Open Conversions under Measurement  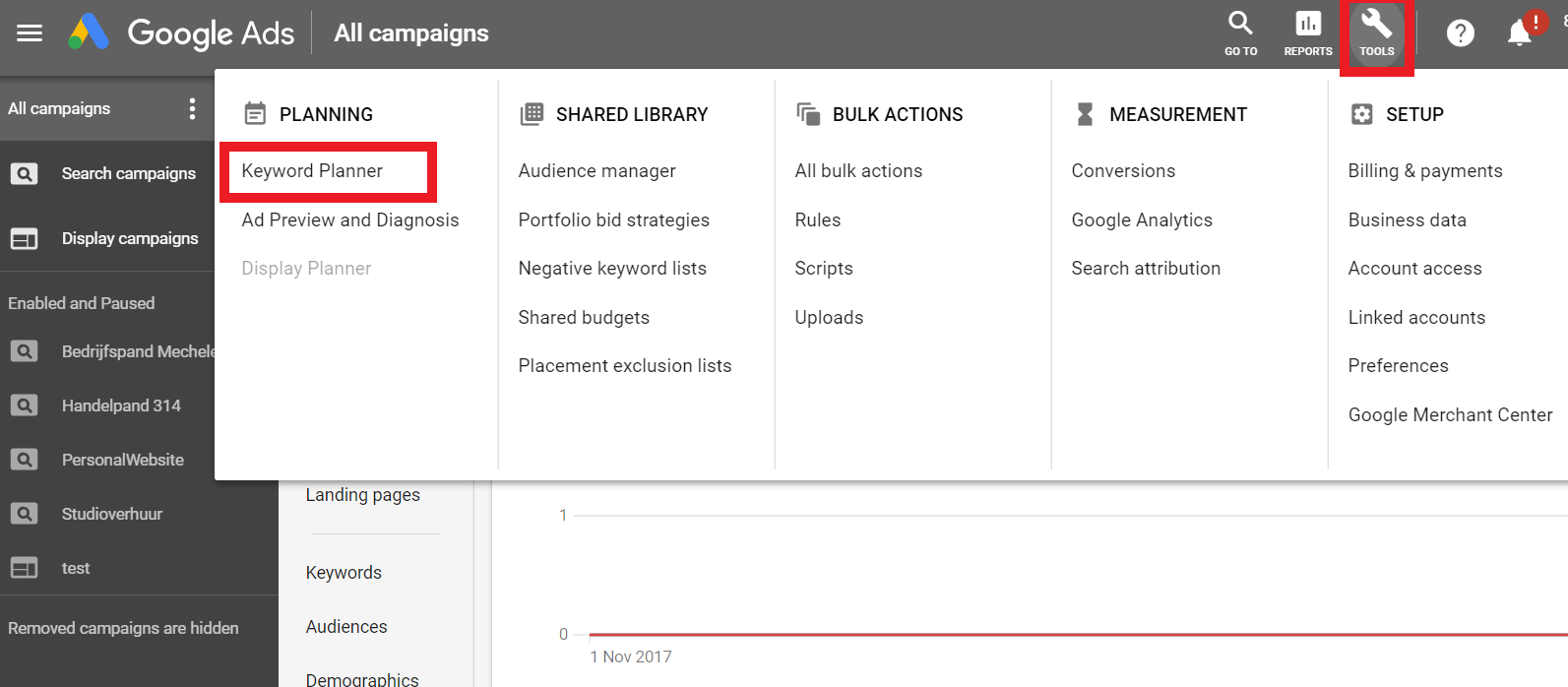pos(1123,171)
